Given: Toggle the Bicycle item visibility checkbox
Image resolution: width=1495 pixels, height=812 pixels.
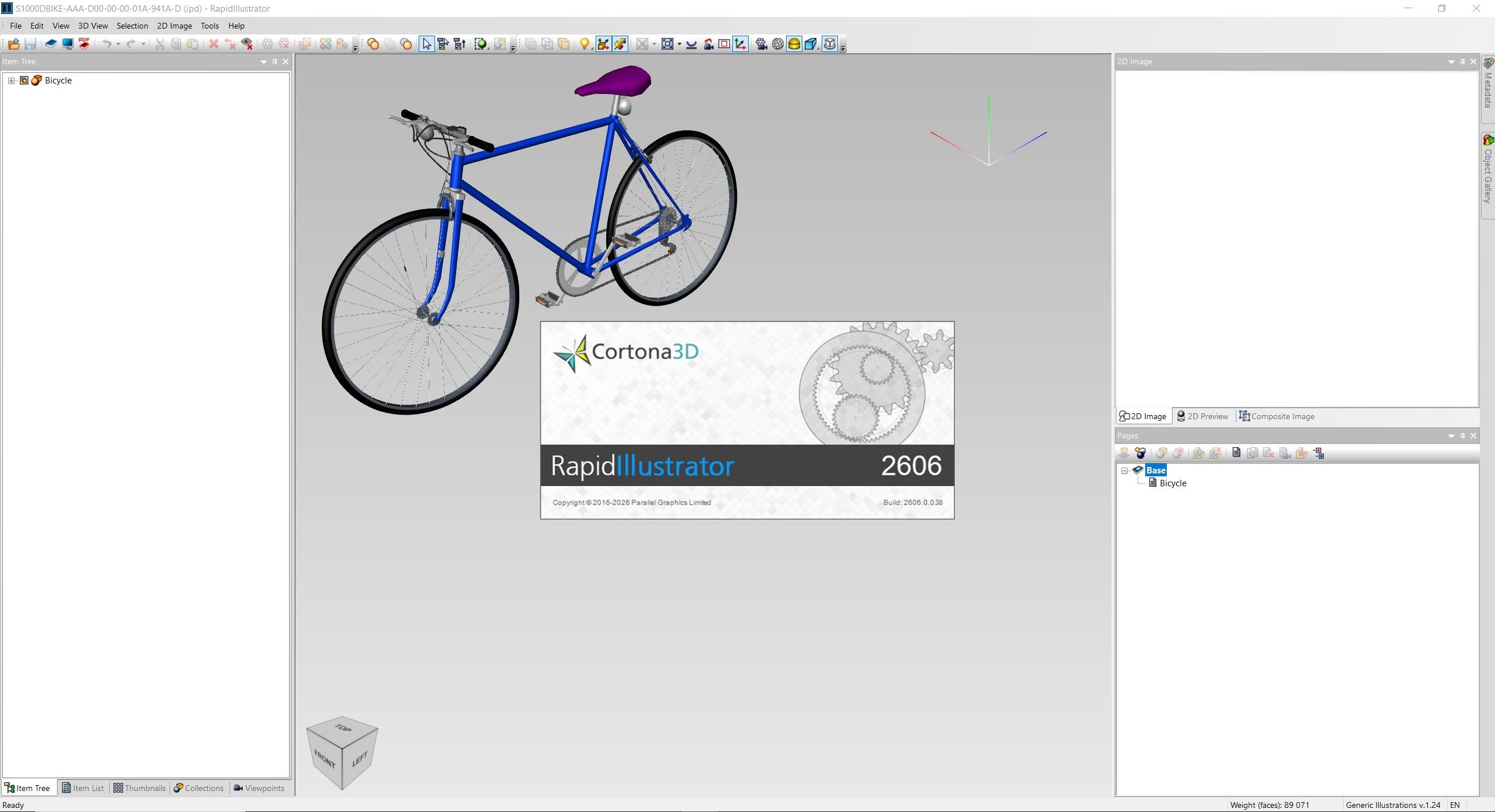Looking at the screenshot, I should 24,81.
